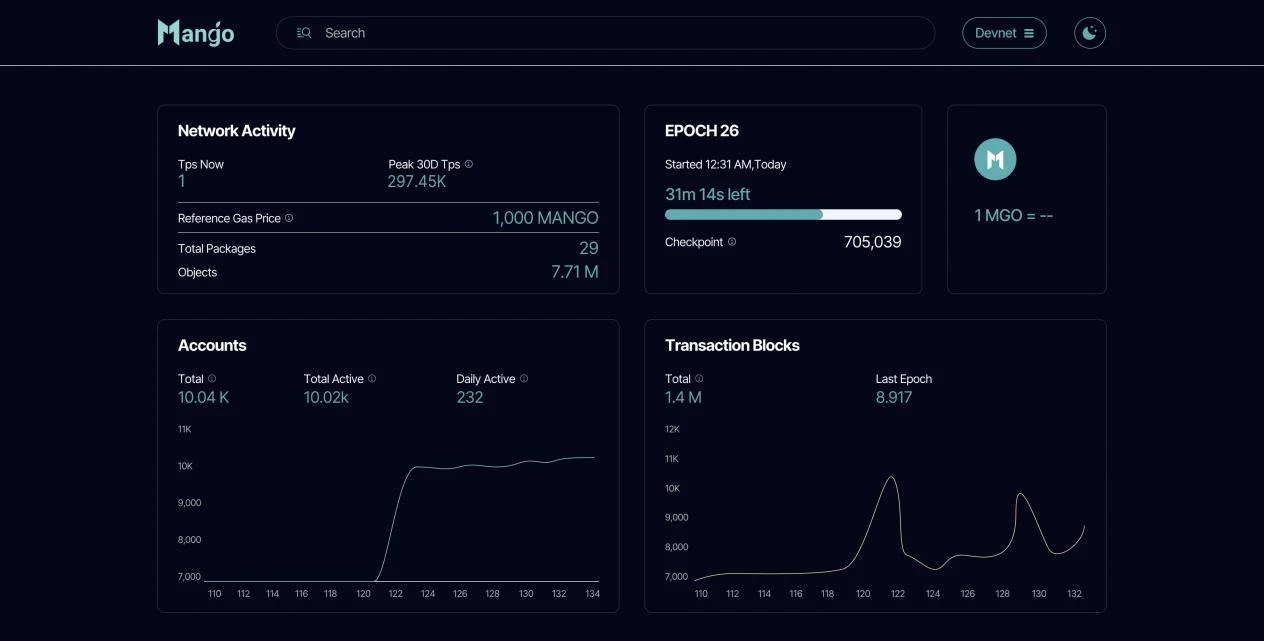Screen dimensions: 1264x641
Task: Click the Peak 30D Tps info icon
Action: (x=467, y=163)
